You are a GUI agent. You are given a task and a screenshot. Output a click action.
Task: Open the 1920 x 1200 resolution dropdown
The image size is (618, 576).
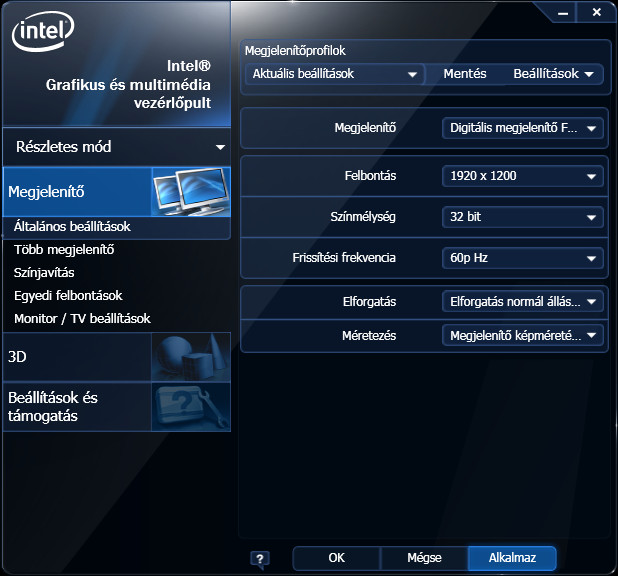point(523,176)
